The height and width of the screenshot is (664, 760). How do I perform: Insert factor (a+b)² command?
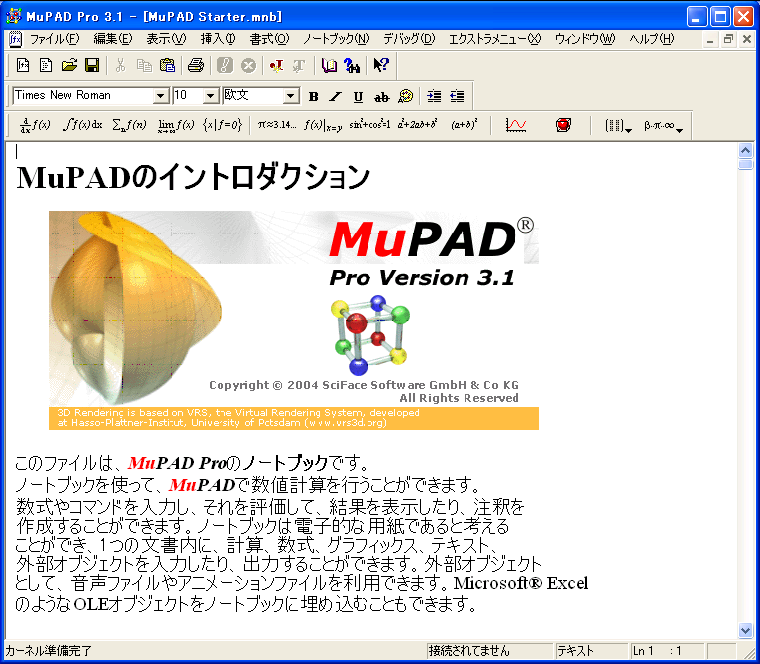coord(464,126)
